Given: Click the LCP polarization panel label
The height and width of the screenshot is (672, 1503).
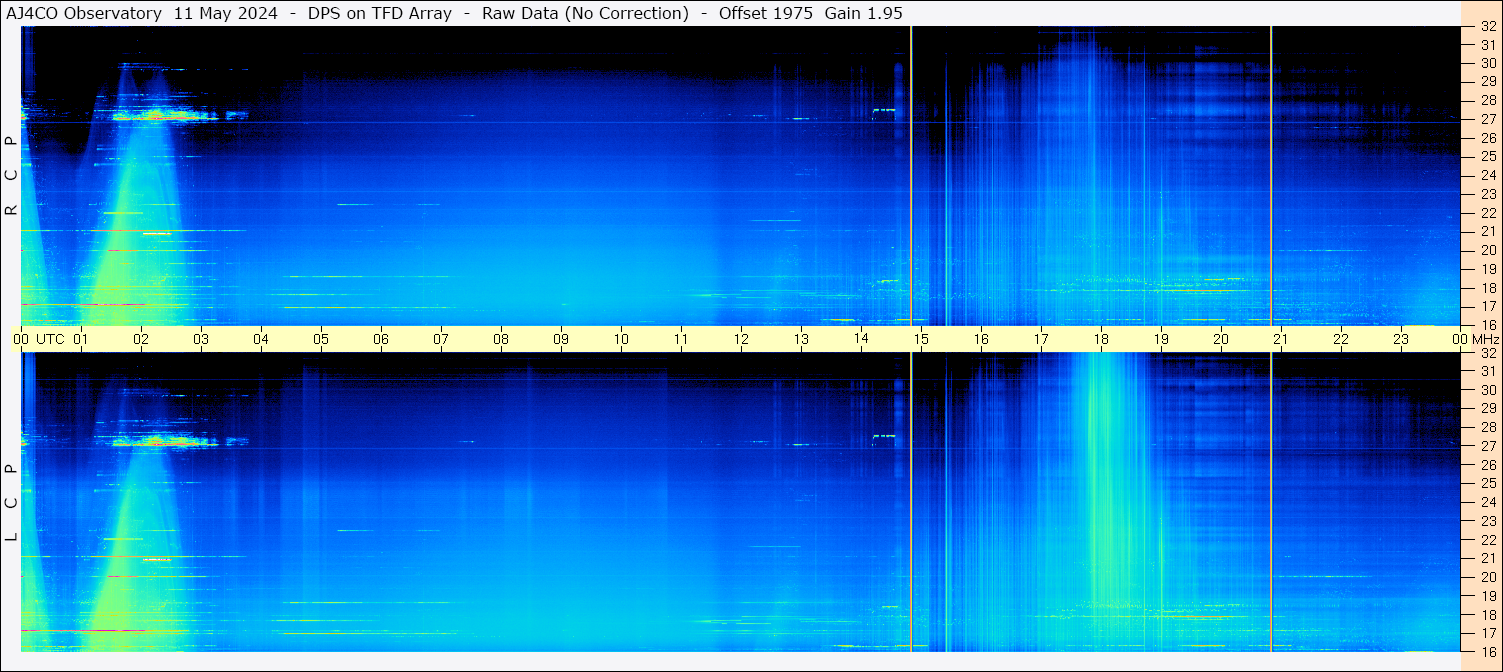Looking at the screenshot, I should [11, 503].
